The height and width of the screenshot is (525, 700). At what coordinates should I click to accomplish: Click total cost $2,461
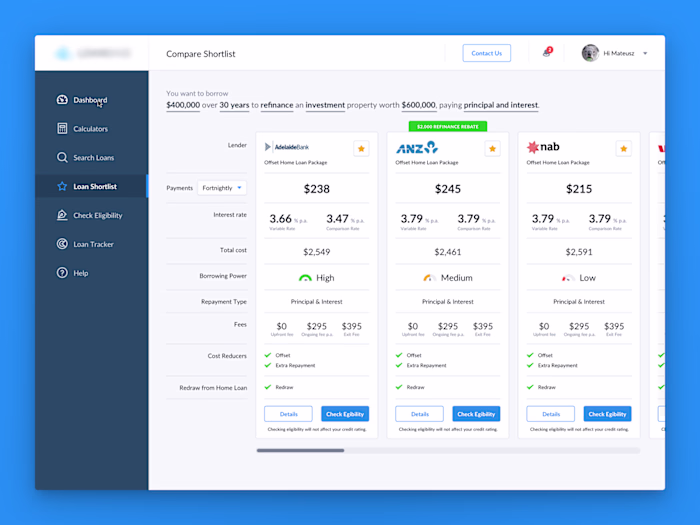click(448, 252)
